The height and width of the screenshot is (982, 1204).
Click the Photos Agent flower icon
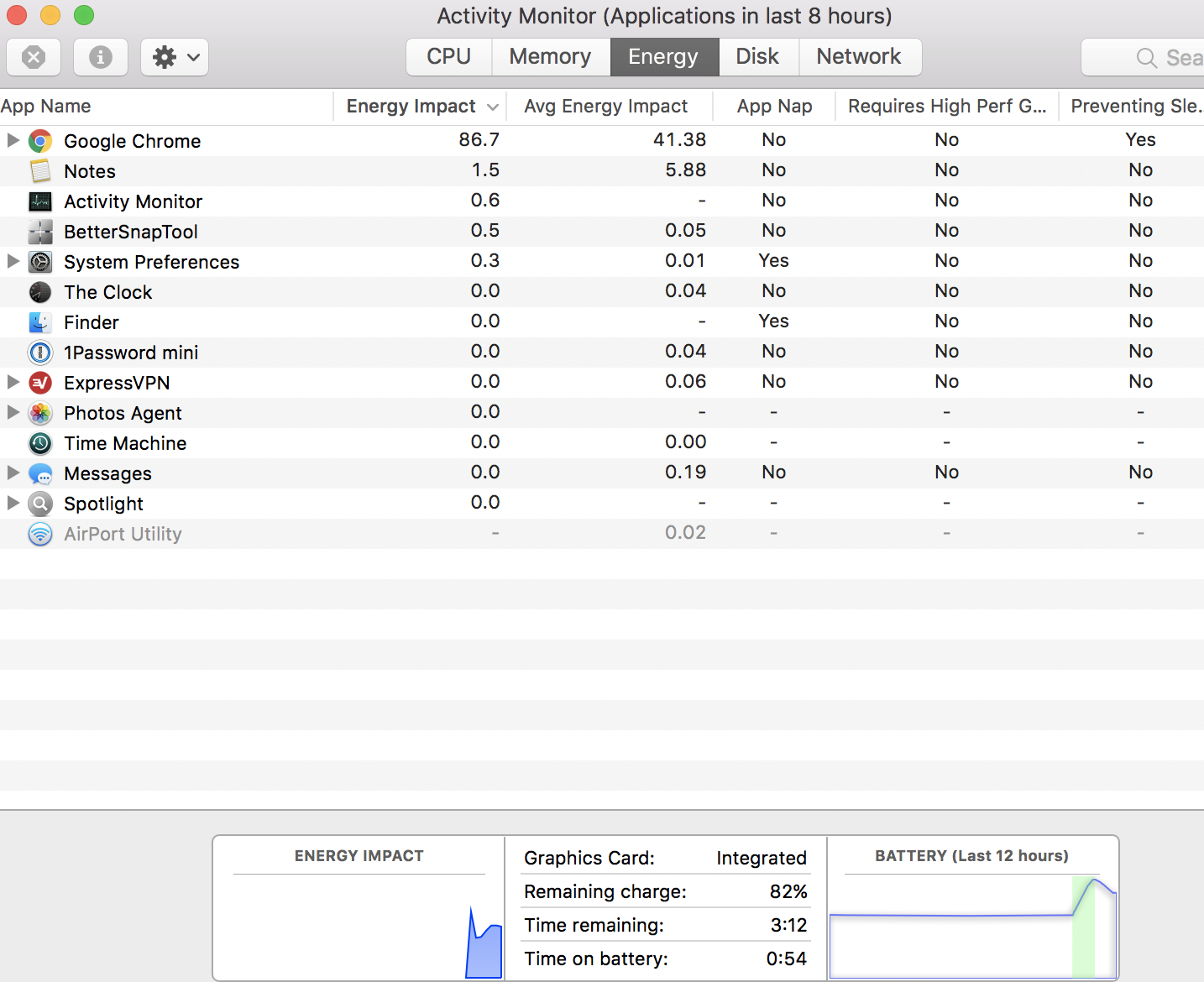point(40,413)
